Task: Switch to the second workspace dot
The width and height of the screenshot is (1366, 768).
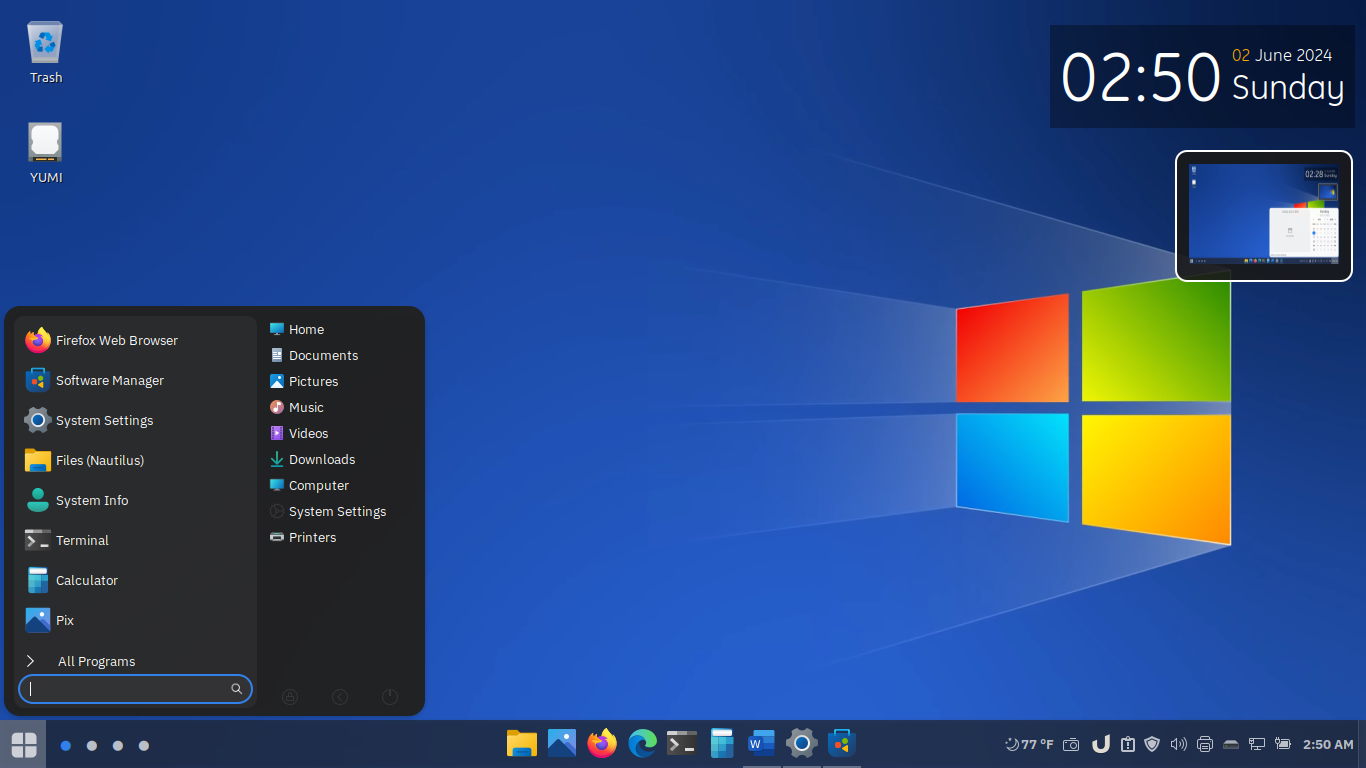Action: (92, 745)
